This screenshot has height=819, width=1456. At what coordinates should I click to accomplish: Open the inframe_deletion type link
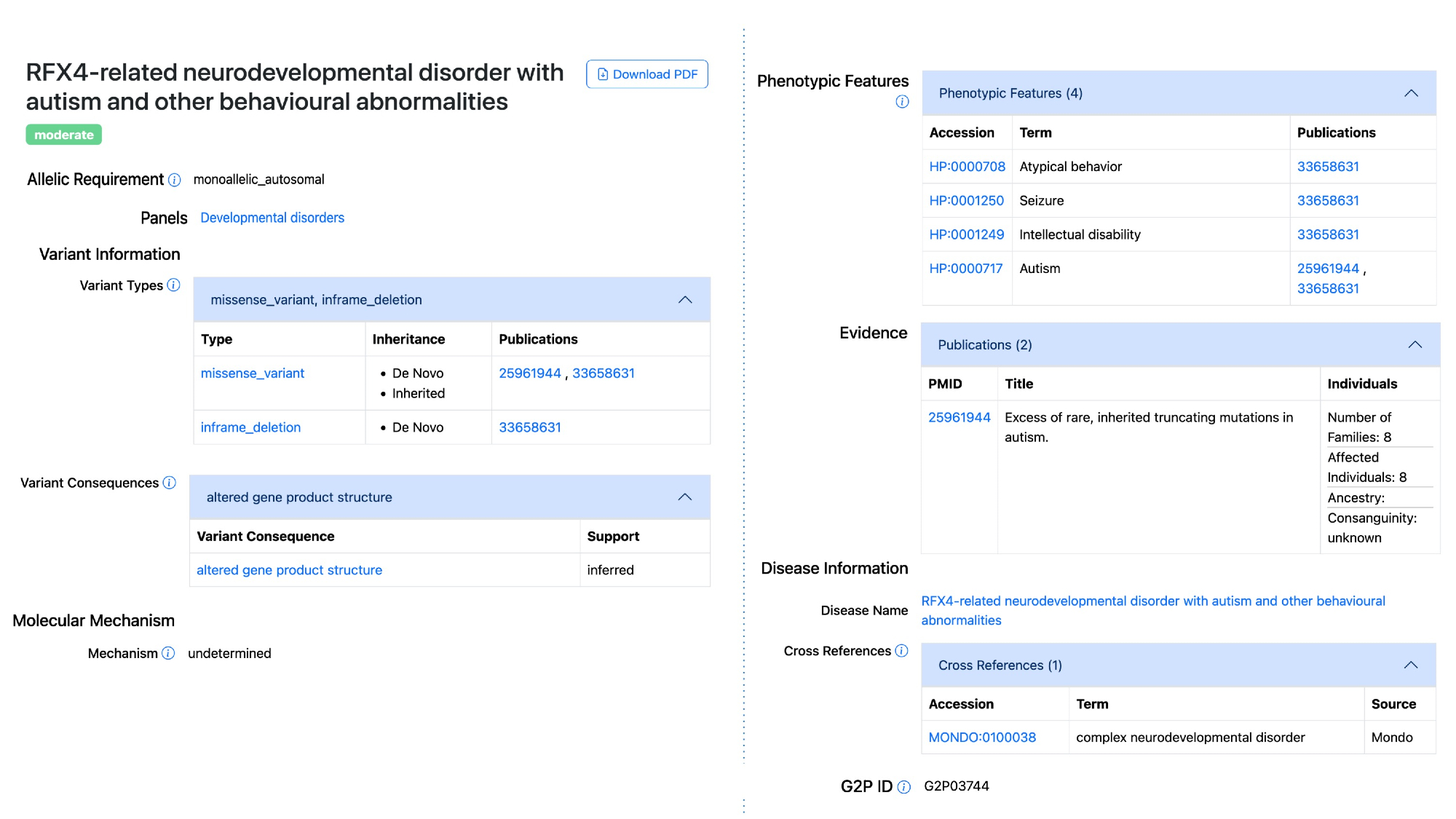pyautogui.click(x=250, y=427)
